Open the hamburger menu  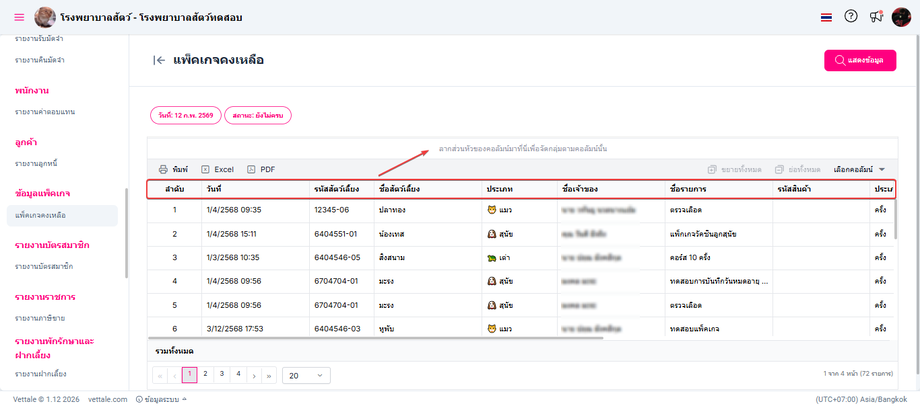19,17
